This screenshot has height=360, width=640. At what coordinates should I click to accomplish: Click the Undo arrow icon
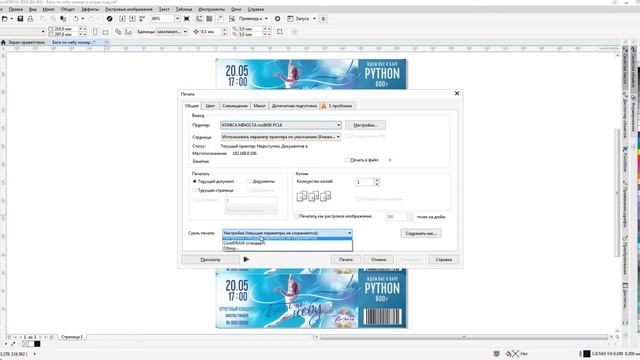76,19
